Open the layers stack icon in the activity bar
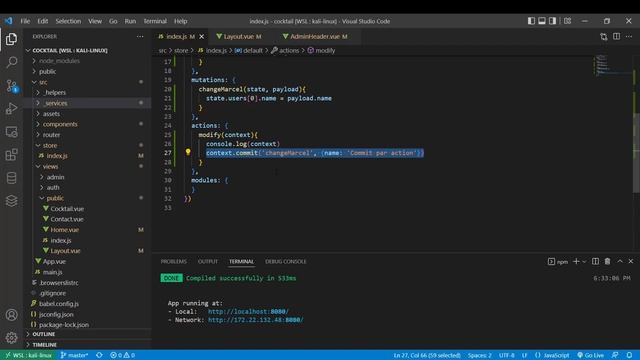Screen dimensions: 640x360 tap(11, 201)
